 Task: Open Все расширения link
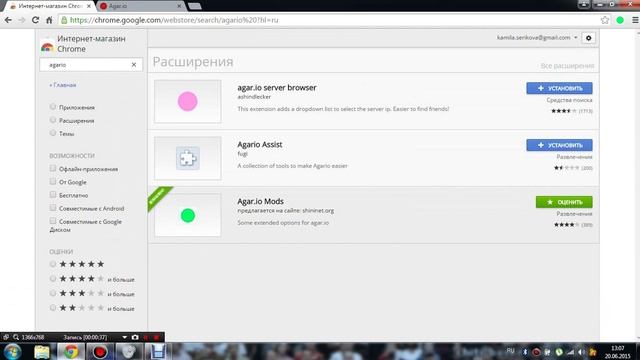click(x=567, y=66)
